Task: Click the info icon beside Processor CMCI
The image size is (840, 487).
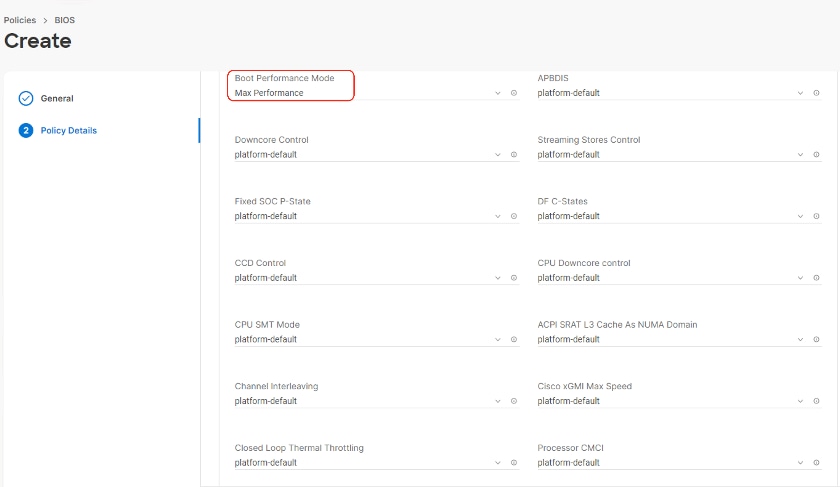Action: (x=816, y=463)
